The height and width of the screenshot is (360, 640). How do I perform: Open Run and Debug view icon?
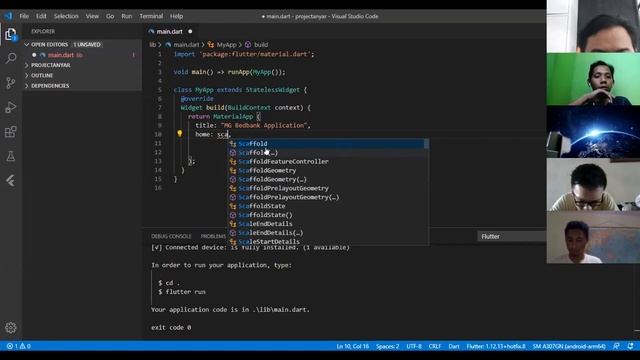tap(11, 107)
